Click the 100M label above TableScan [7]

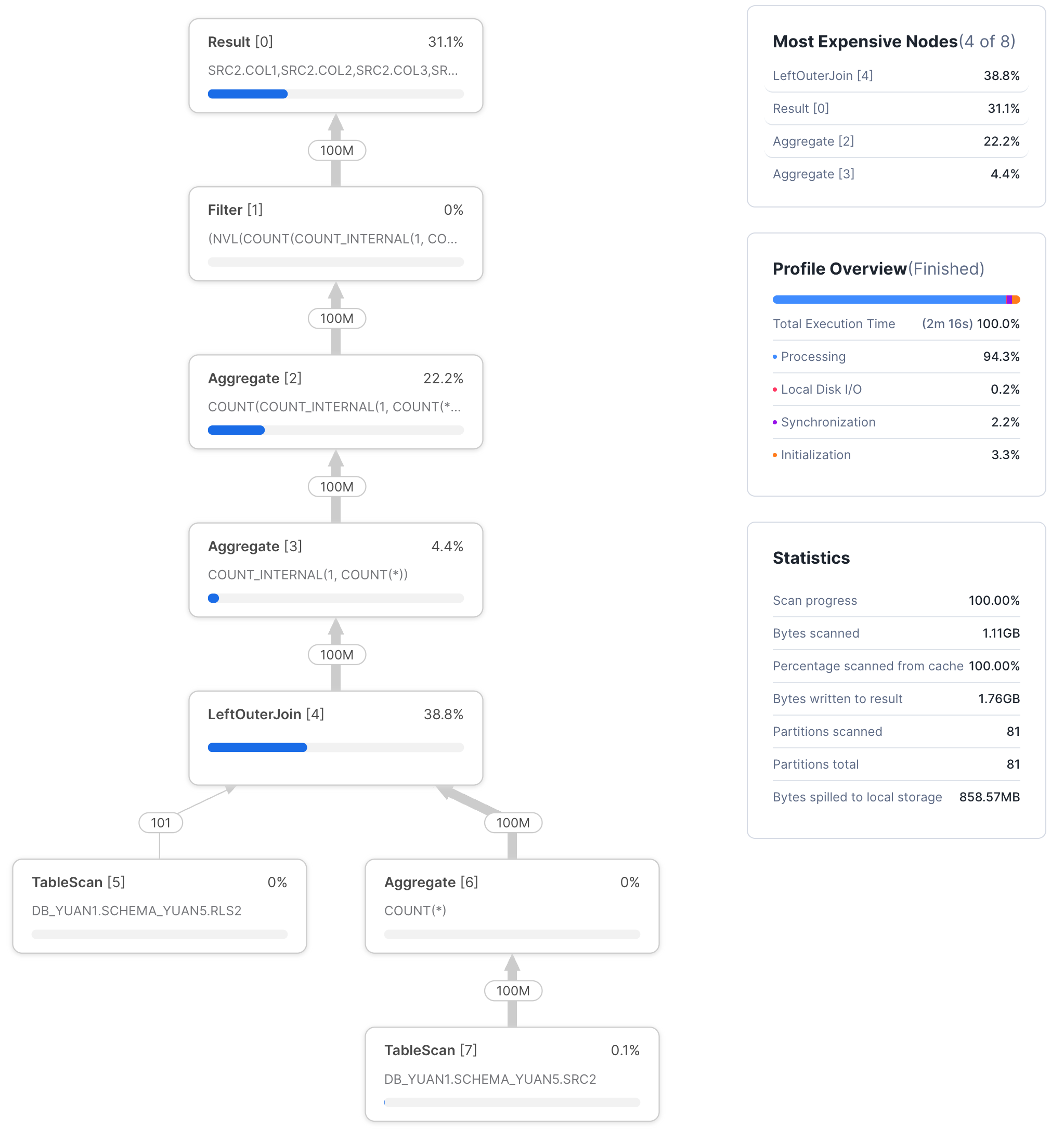pos(512,990)
